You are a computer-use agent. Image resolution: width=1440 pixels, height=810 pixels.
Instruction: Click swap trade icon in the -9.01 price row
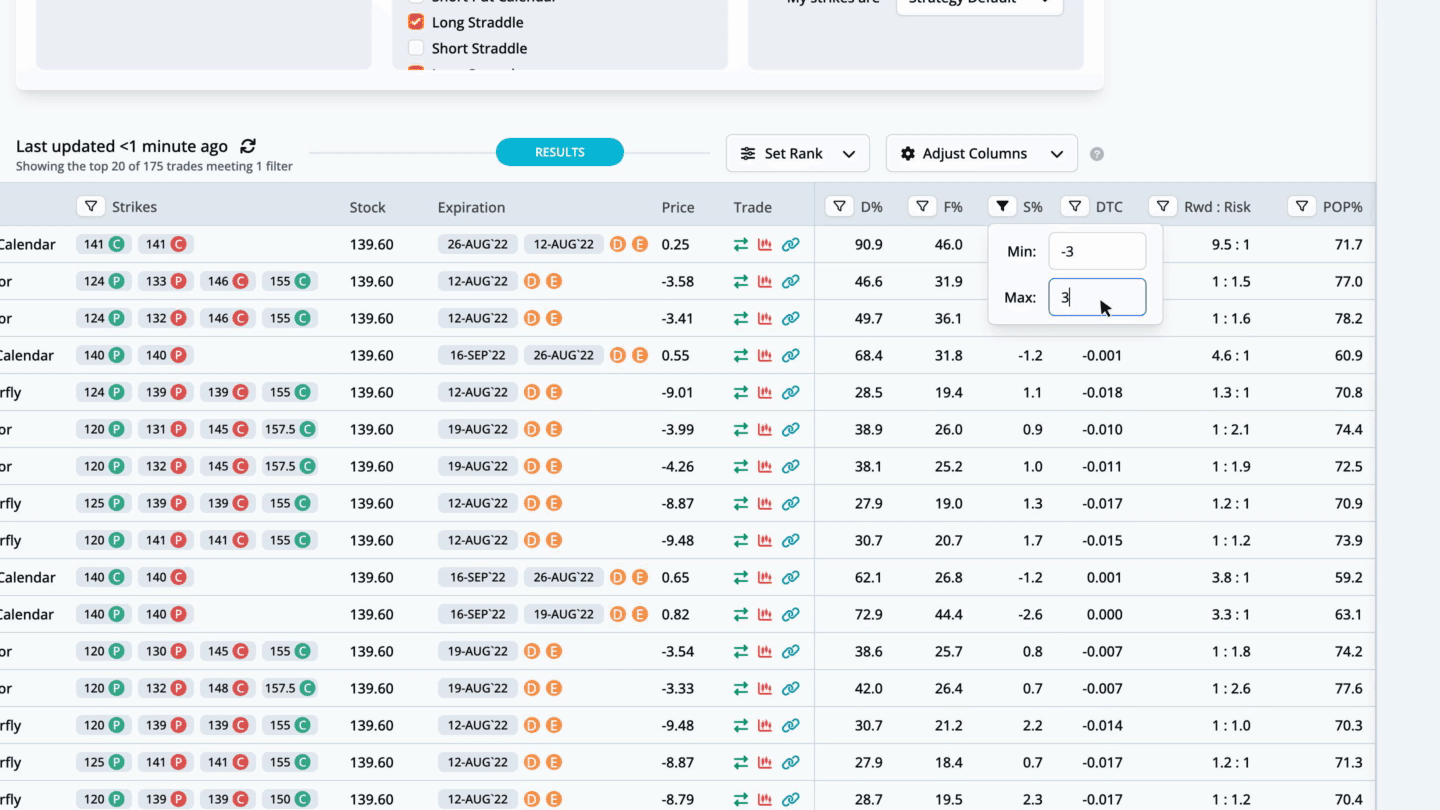point(741,392)
